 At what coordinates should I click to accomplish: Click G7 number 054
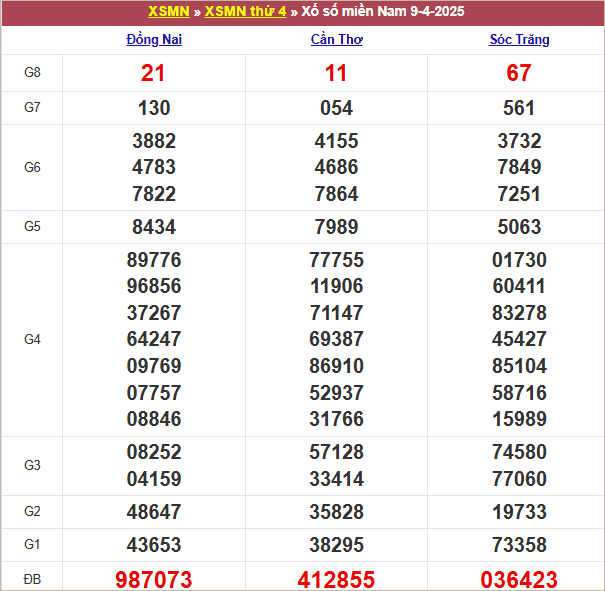336,108
